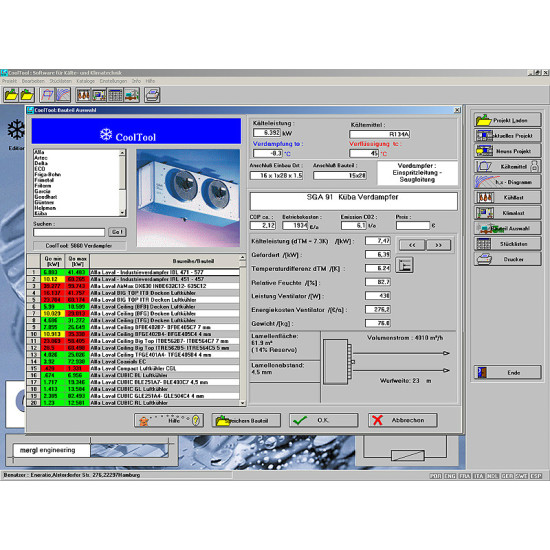Select row 3 Alfa Laval AkMax table entry

pos(133,286)
